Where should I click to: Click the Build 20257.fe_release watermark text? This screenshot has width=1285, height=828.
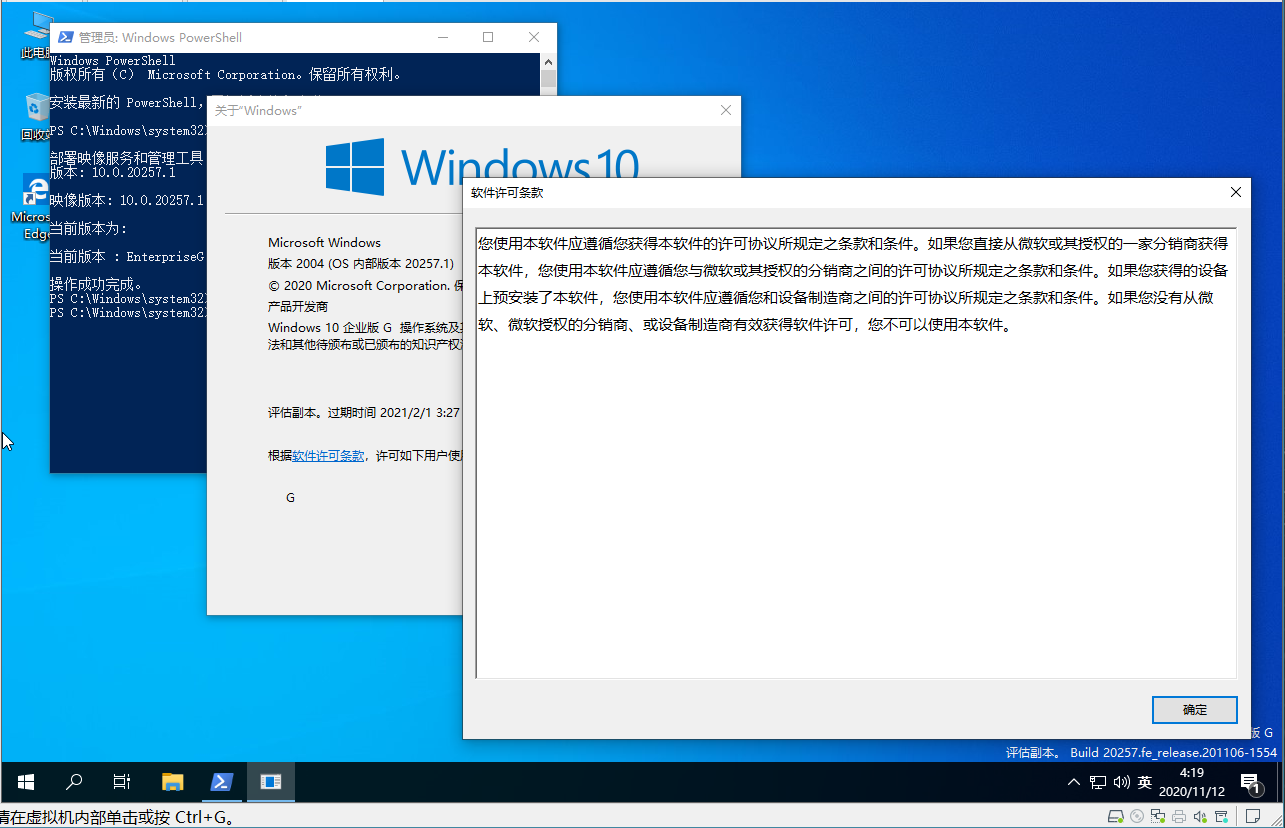tap(1173, 752)
